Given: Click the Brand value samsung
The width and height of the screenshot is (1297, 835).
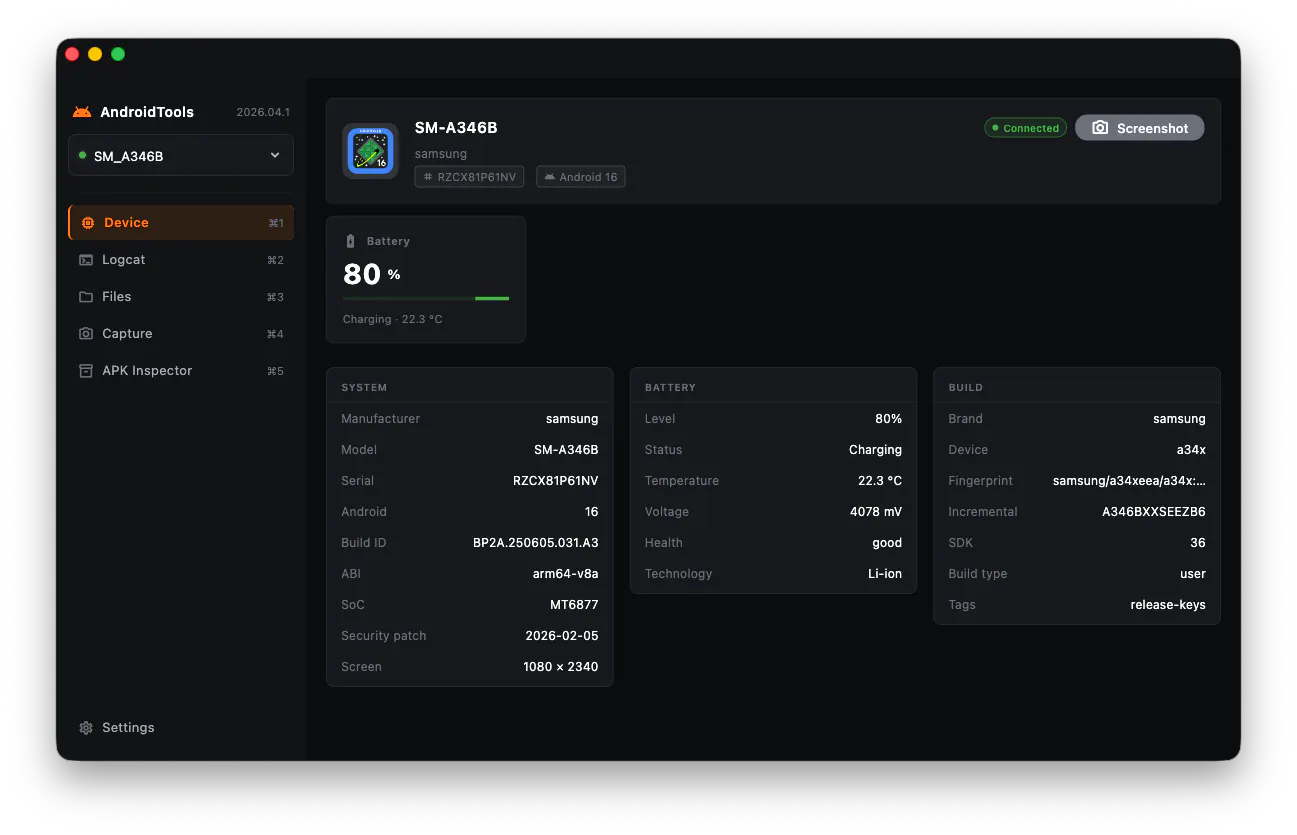Looking at the screenshot, I should (x=1180, y=419).
